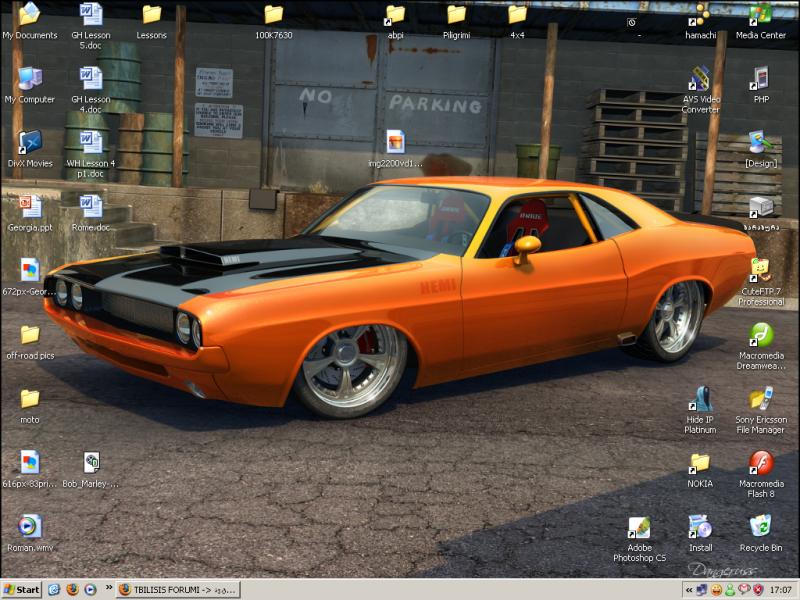Expand Quick Launch overflow chevron
800x600 pixels.
(x=109, y=587)
